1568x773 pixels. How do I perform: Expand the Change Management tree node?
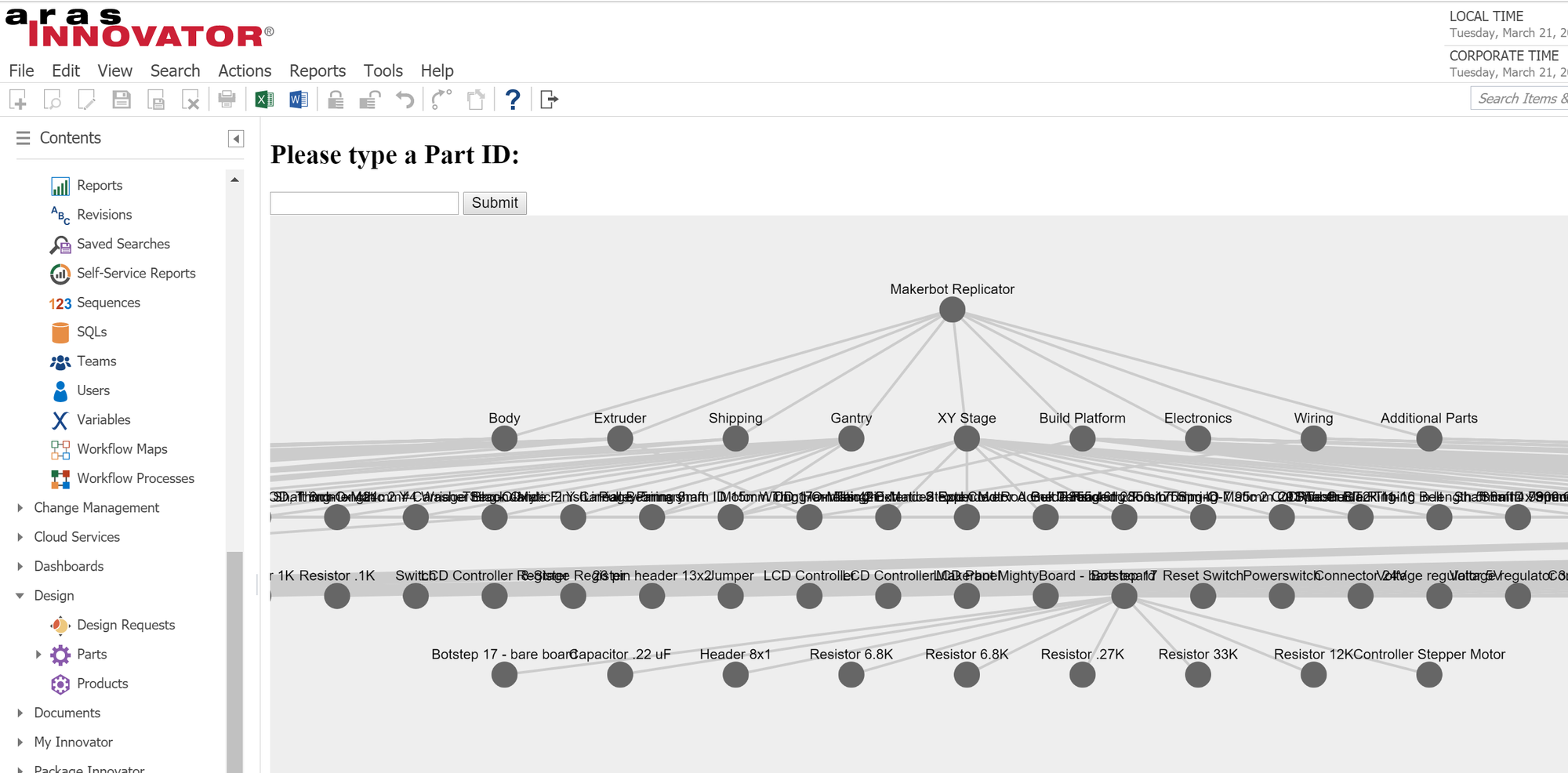pyautogui.click(x=20, y=508)
